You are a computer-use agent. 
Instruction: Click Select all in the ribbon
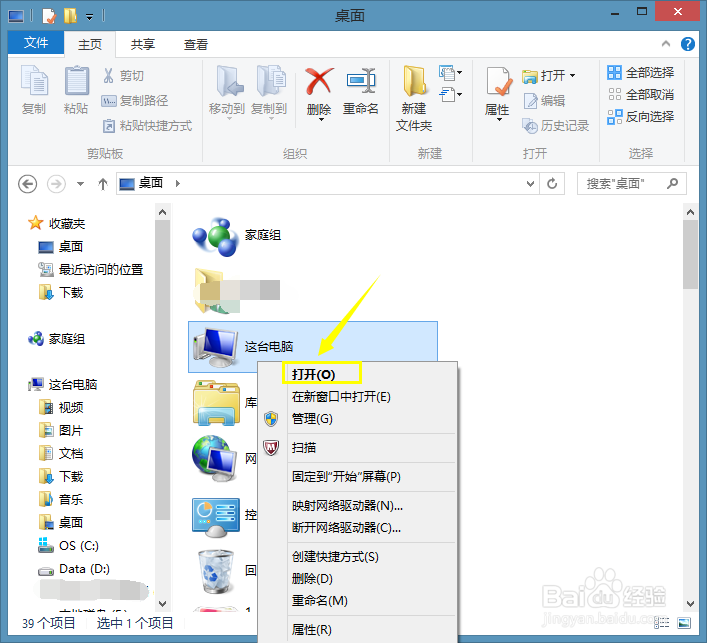(640, 73)
